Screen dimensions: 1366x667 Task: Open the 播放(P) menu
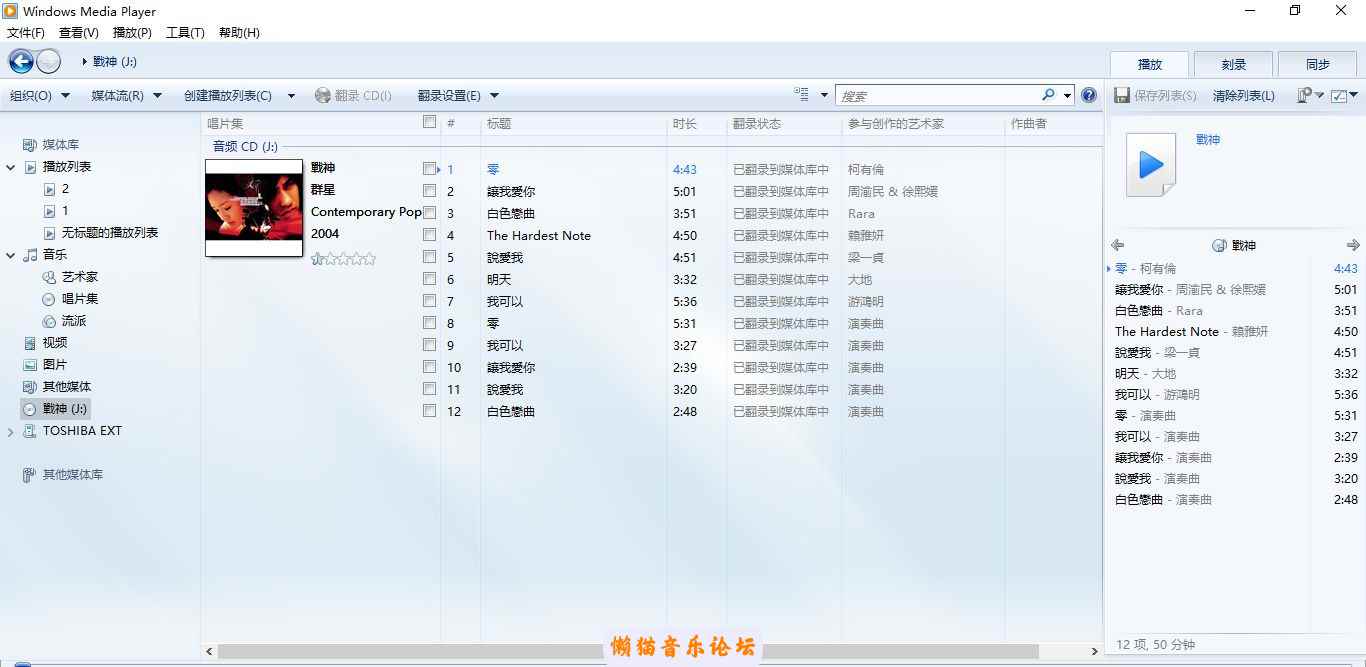pyautogui.click(x=132, y=33)
